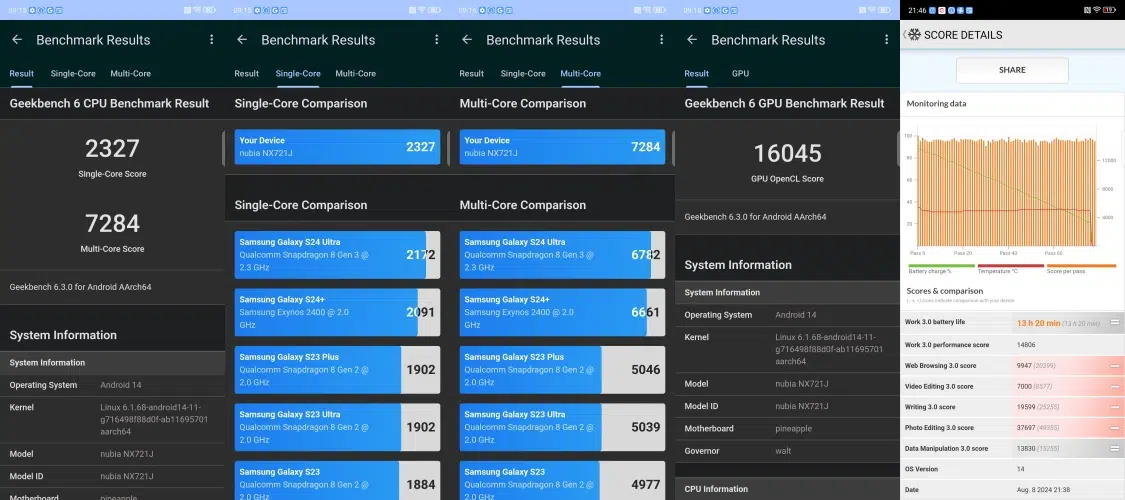
Task: Open the three-dot menu on GPU Benchmark Result screen
Action: 886,39
